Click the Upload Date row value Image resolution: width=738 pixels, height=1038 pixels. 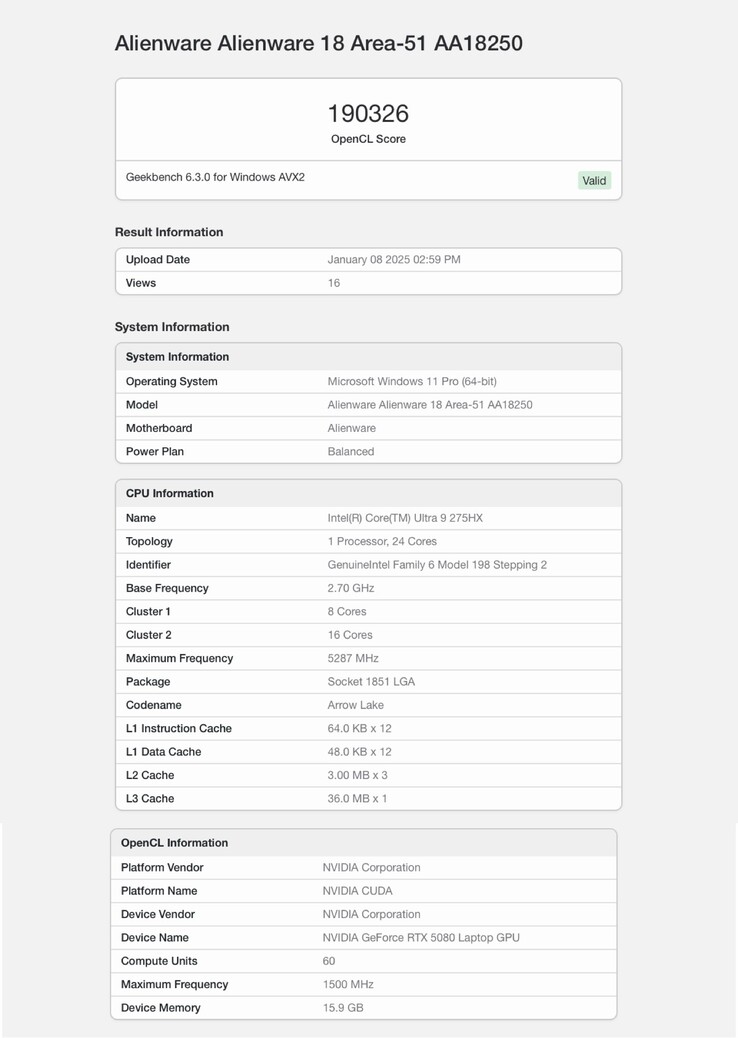click(x=394, y=260)
